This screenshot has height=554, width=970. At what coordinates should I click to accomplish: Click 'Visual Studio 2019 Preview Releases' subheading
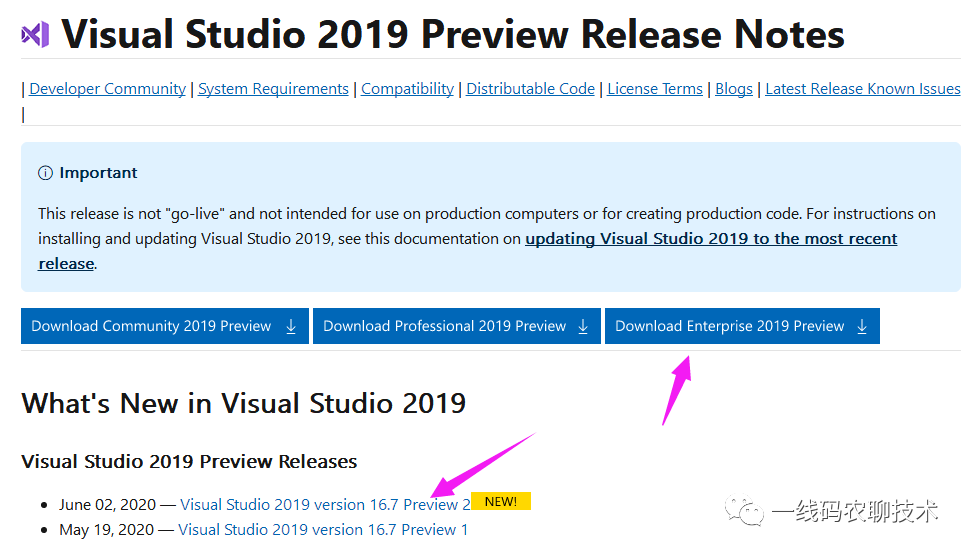coord(189,462)
